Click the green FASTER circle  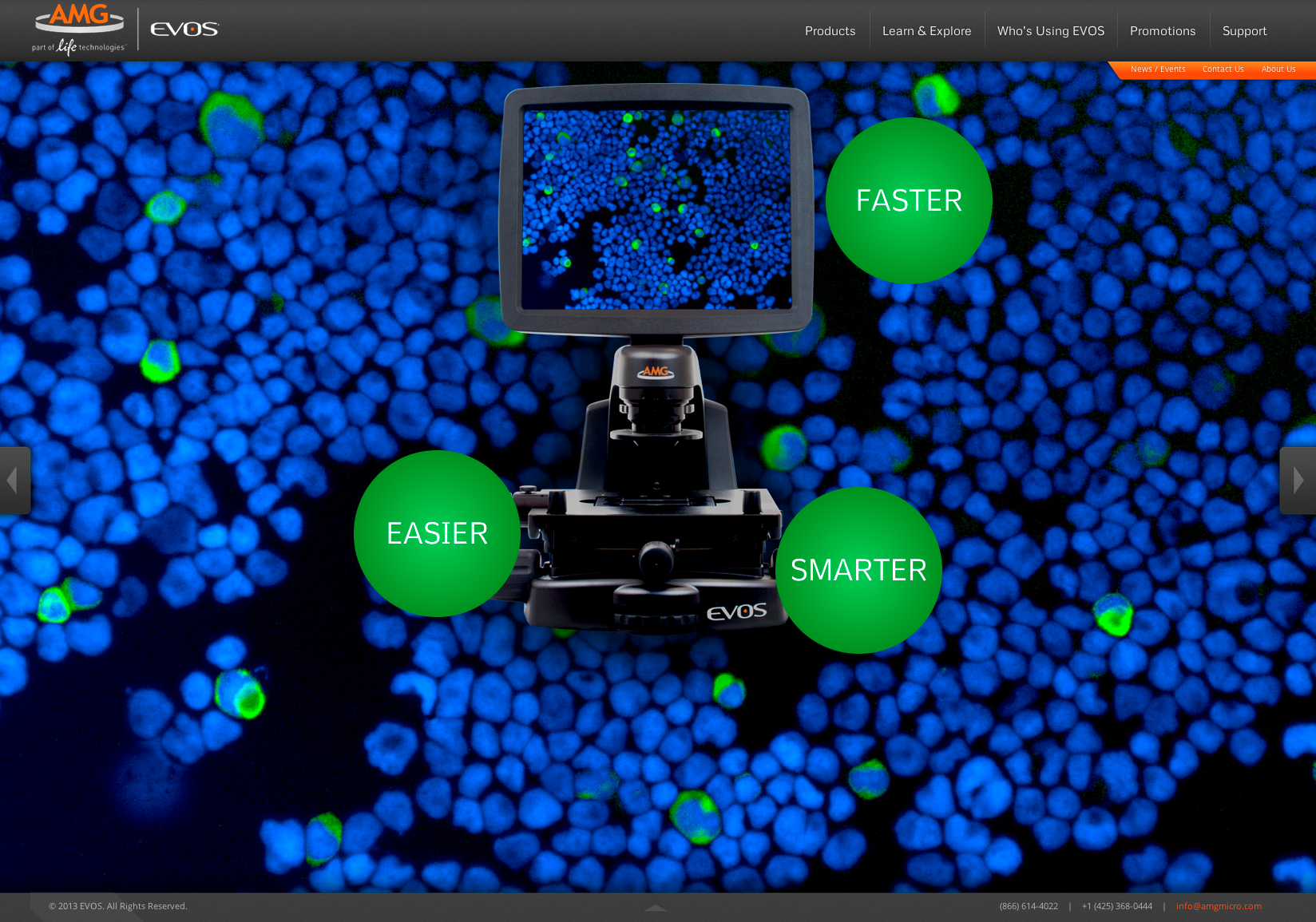point(909,200)
